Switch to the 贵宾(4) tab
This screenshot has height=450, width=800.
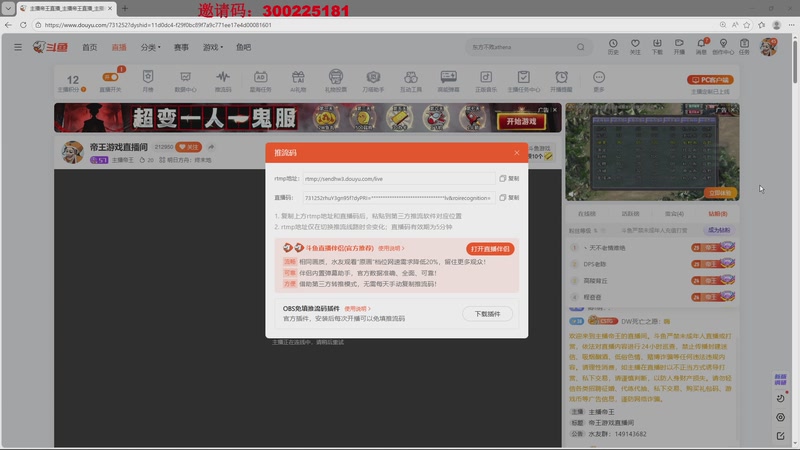[674, 214]
